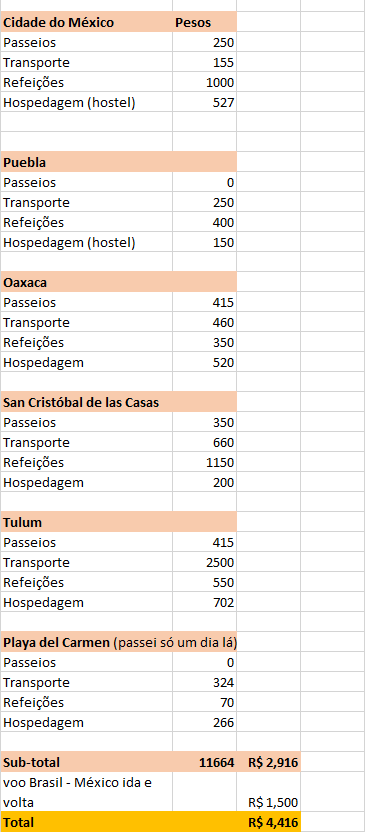Click the Playa del Carmen Transporte 324
This screenshot has height=832, width=368.
pos(205,682)
